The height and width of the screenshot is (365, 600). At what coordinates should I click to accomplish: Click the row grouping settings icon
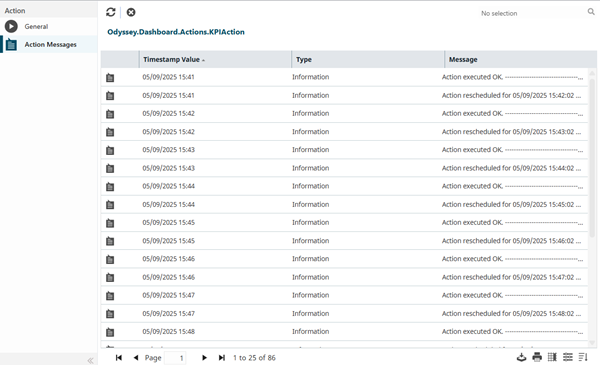pyautogui.click(x=568, y=357)
